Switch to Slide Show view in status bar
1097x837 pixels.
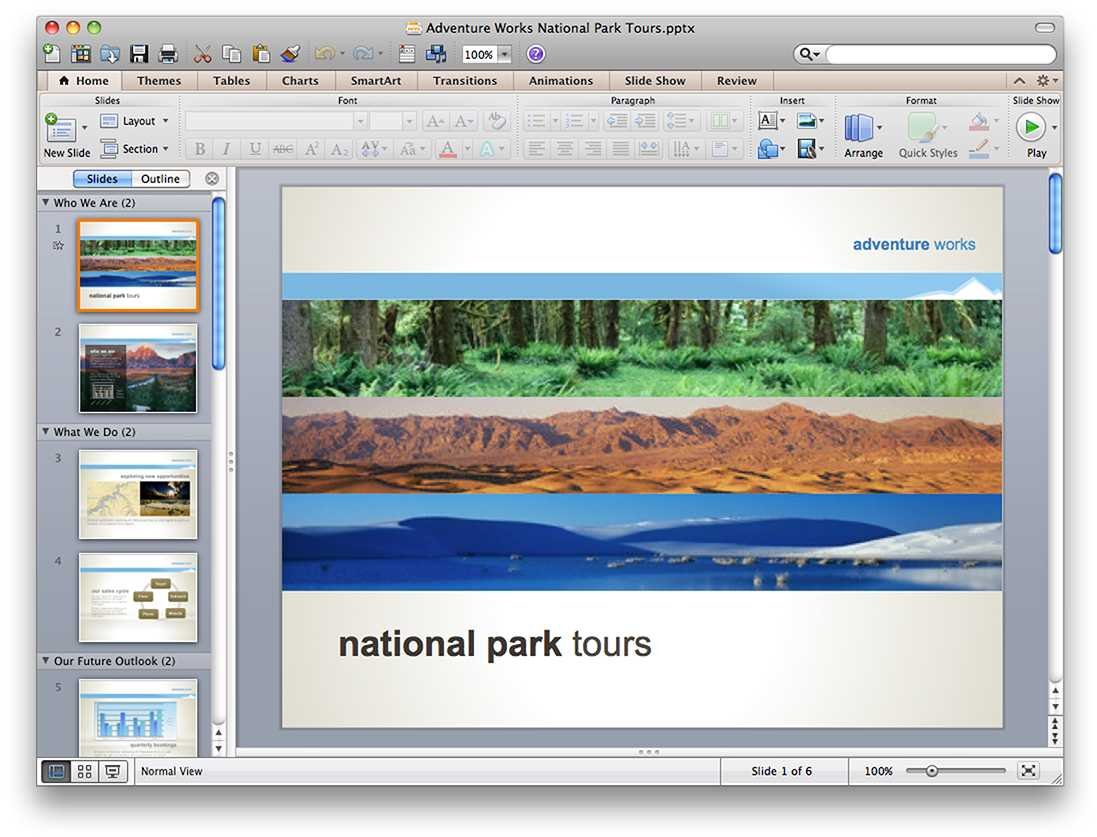pyautogui.click(x=113, y=771)
